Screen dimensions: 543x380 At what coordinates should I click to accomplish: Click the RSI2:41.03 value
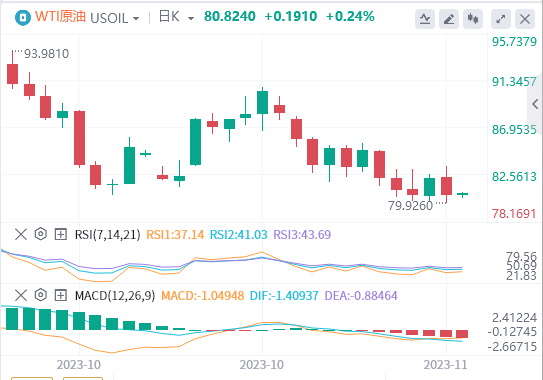click(x=239, y=235)
